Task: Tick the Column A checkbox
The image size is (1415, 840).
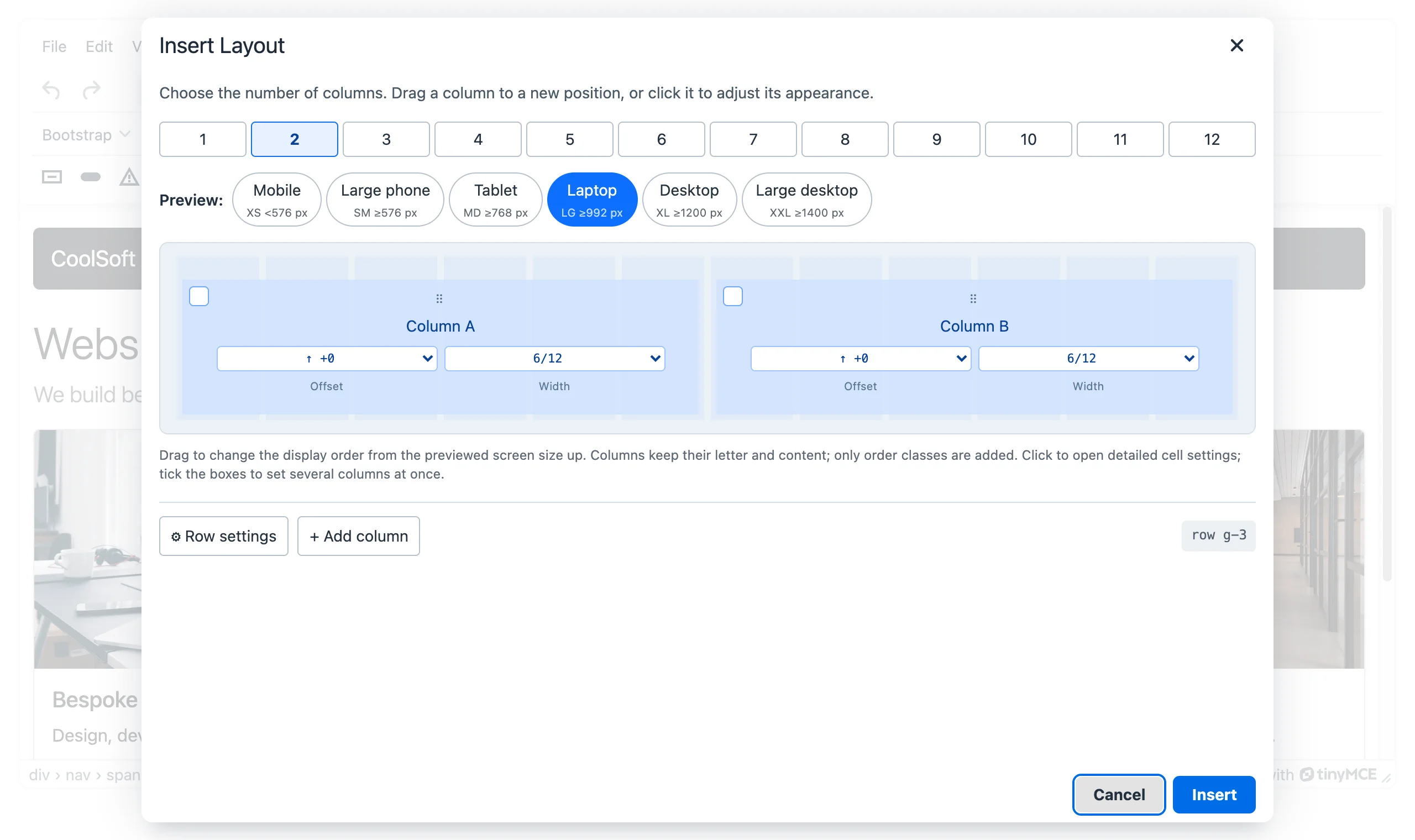Action: pos(198,296)
